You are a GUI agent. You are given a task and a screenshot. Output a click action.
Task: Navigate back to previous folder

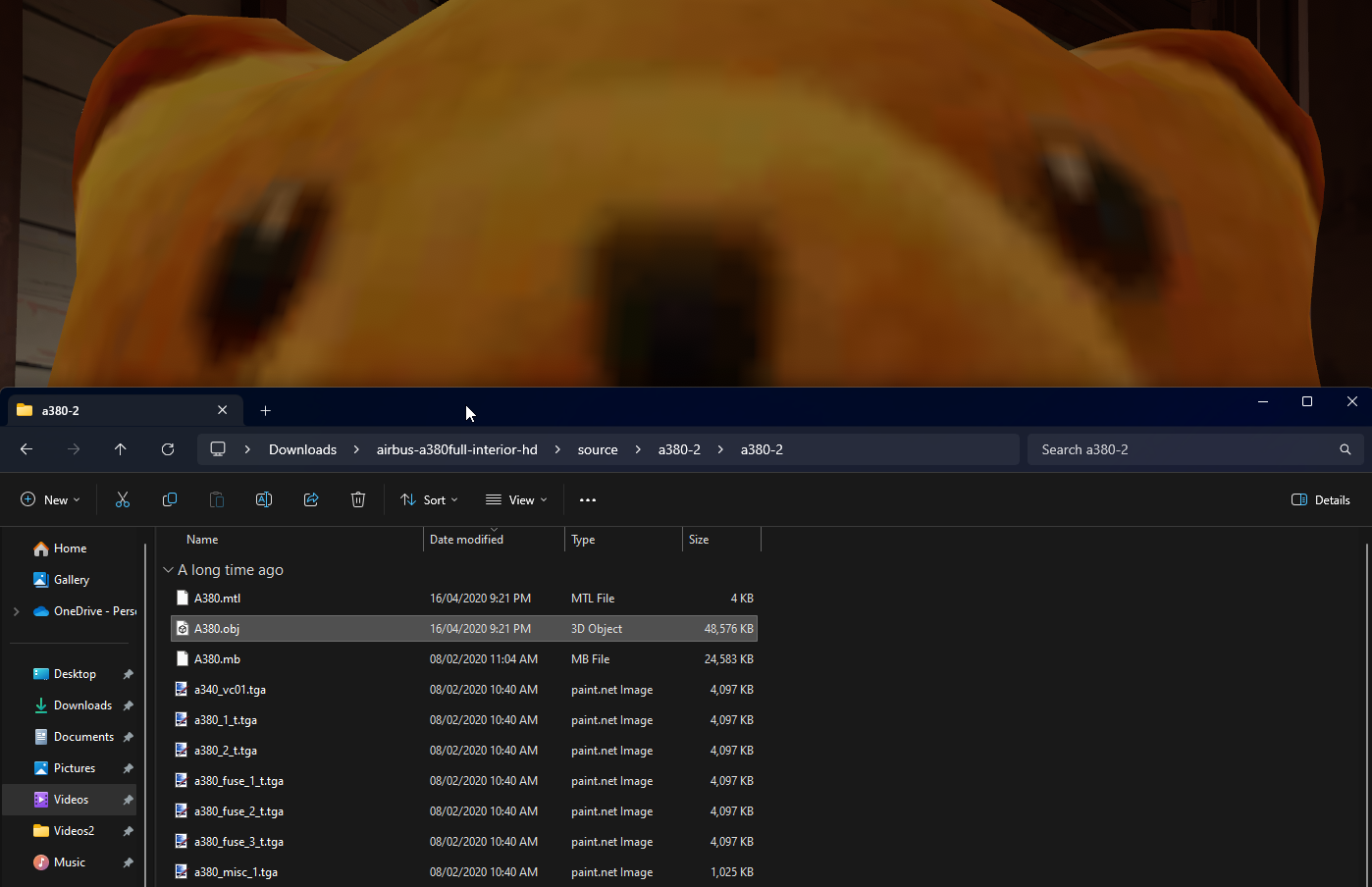pyautogui.click(x=26, y=449)
